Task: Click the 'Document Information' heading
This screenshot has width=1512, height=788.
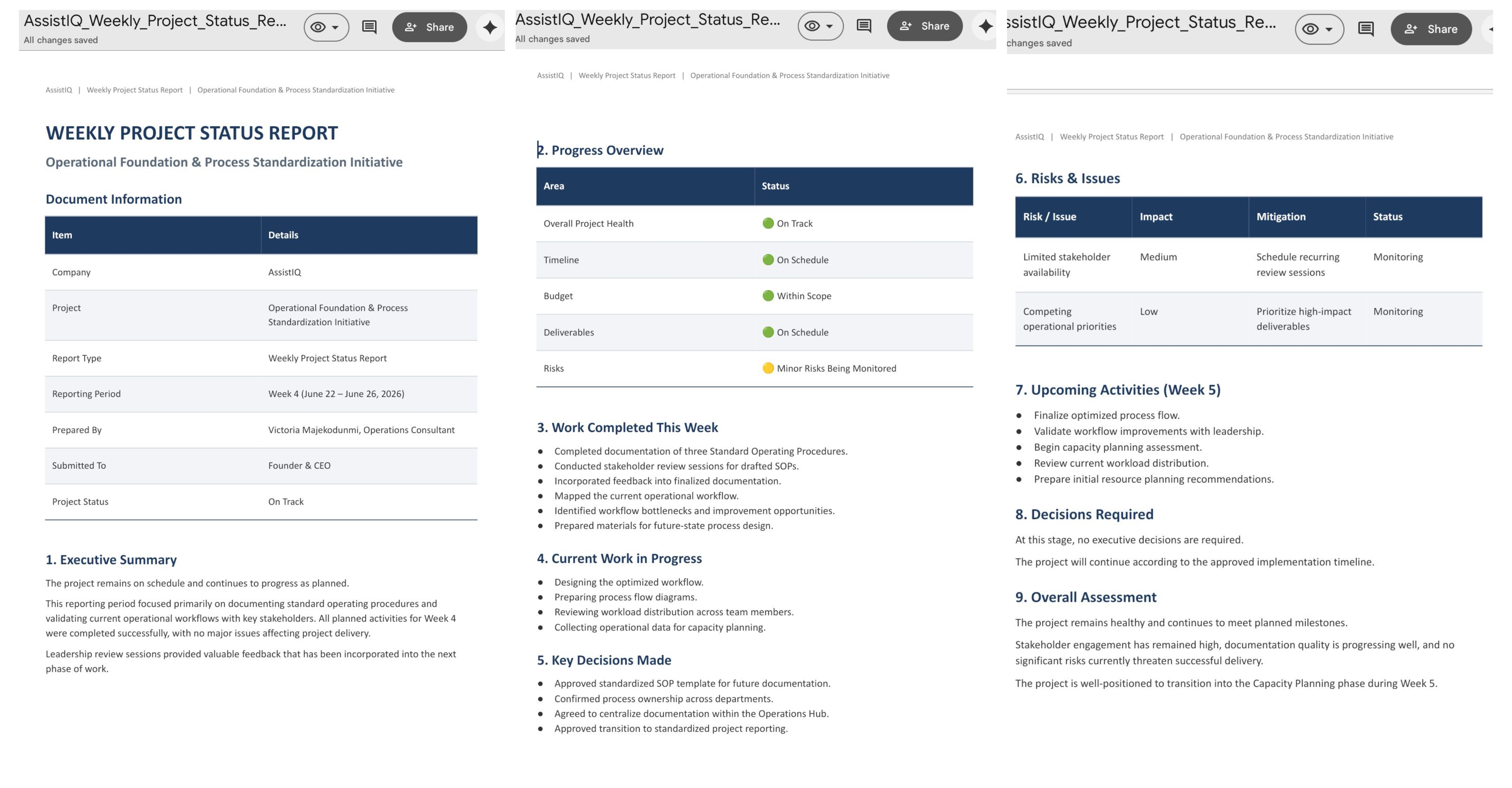Action: [x=114, y=199]
